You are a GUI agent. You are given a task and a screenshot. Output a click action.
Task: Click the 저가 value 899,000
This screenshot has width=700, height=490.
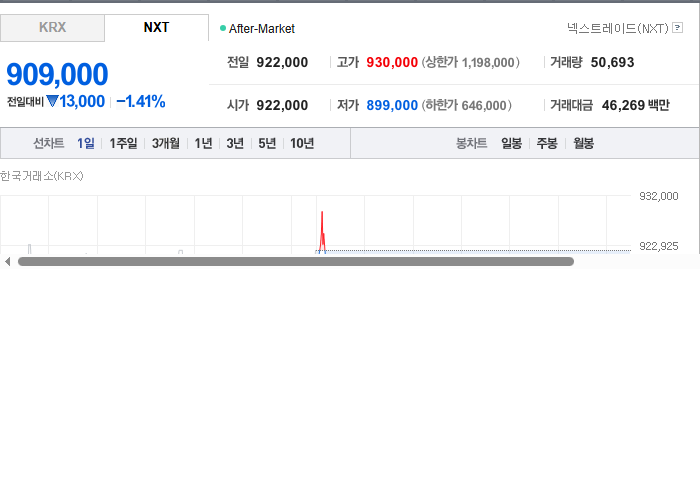392,105
